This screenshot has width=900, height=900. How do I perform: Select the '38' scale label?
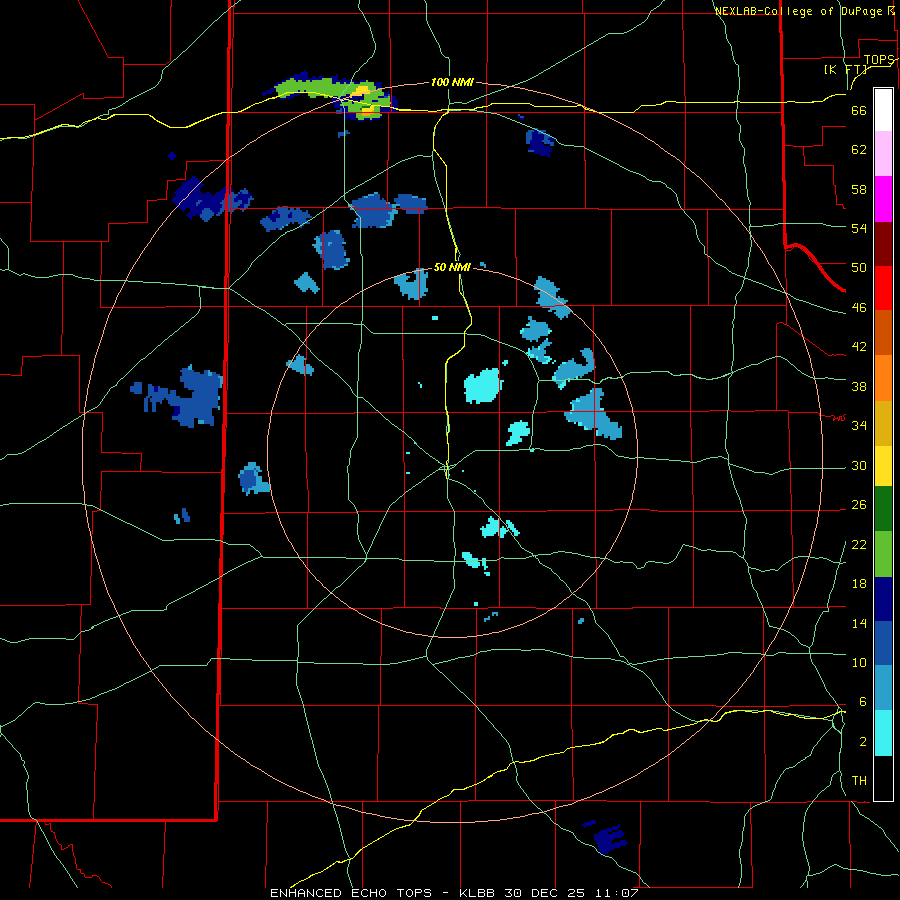tap(859, 386)
